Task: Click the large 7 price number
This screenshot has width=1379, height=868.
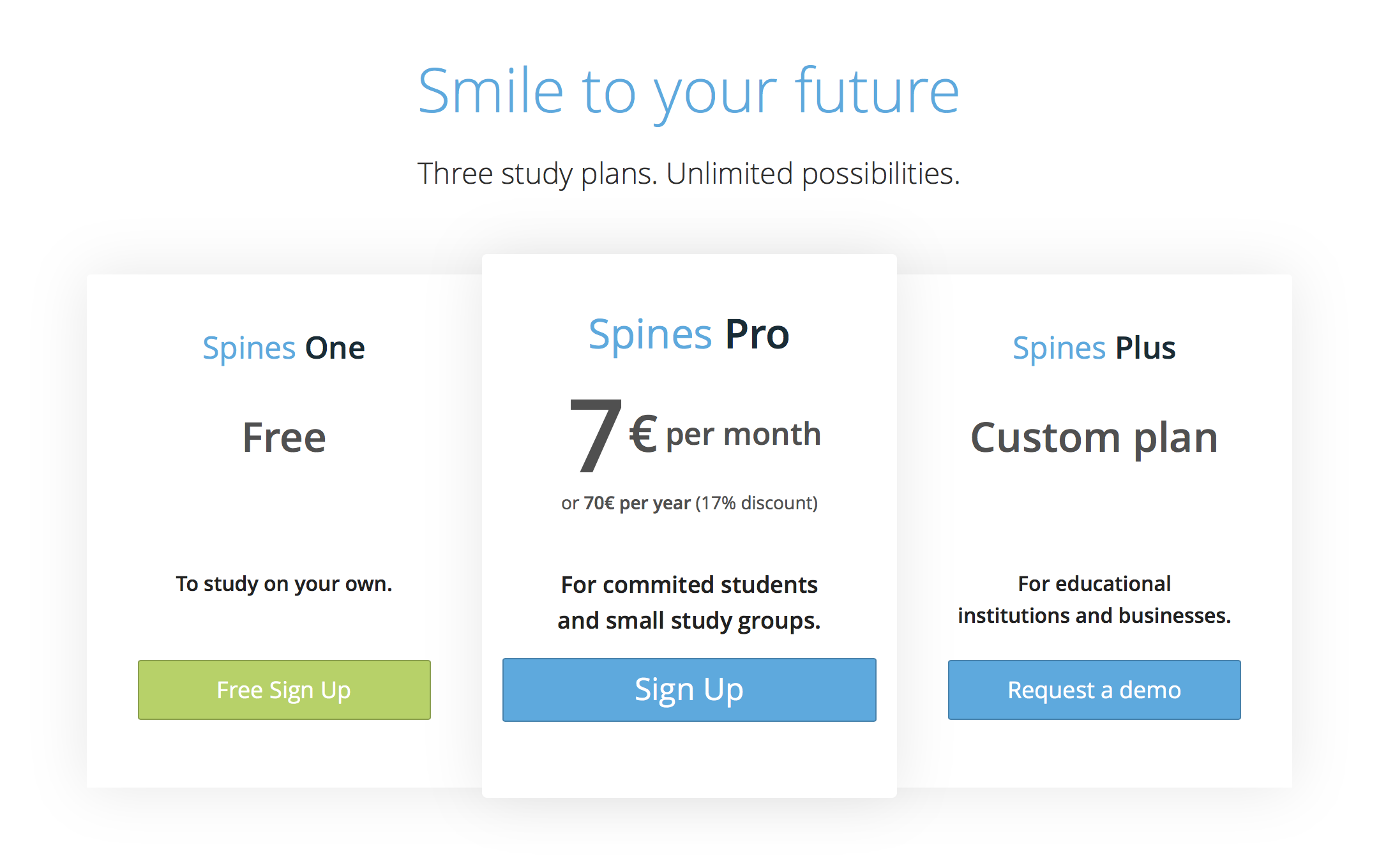Action: click(594, 435)
